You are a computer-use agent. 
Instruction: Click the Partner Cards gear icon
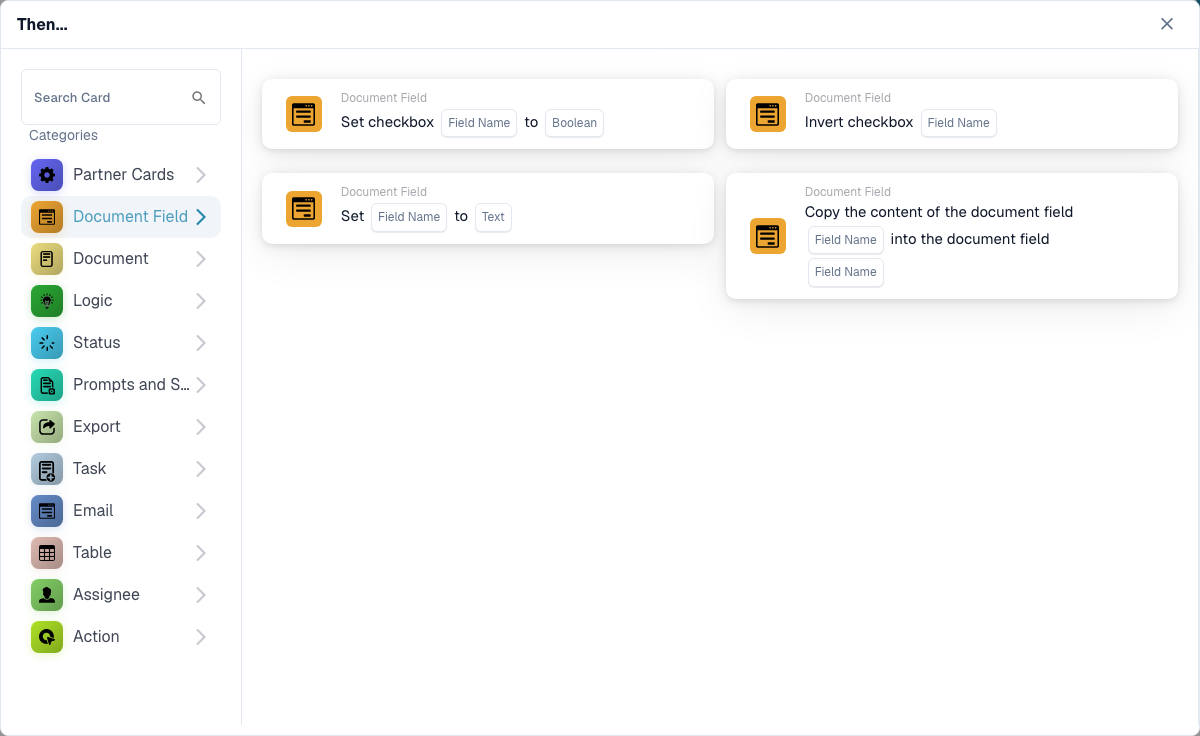[47, 175]
